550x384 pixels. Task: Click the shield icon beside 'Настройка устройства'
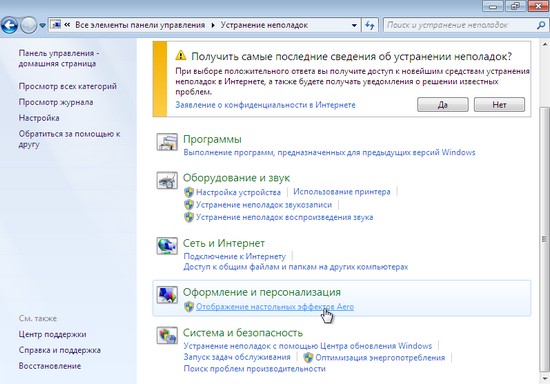[x=189, y=192]
